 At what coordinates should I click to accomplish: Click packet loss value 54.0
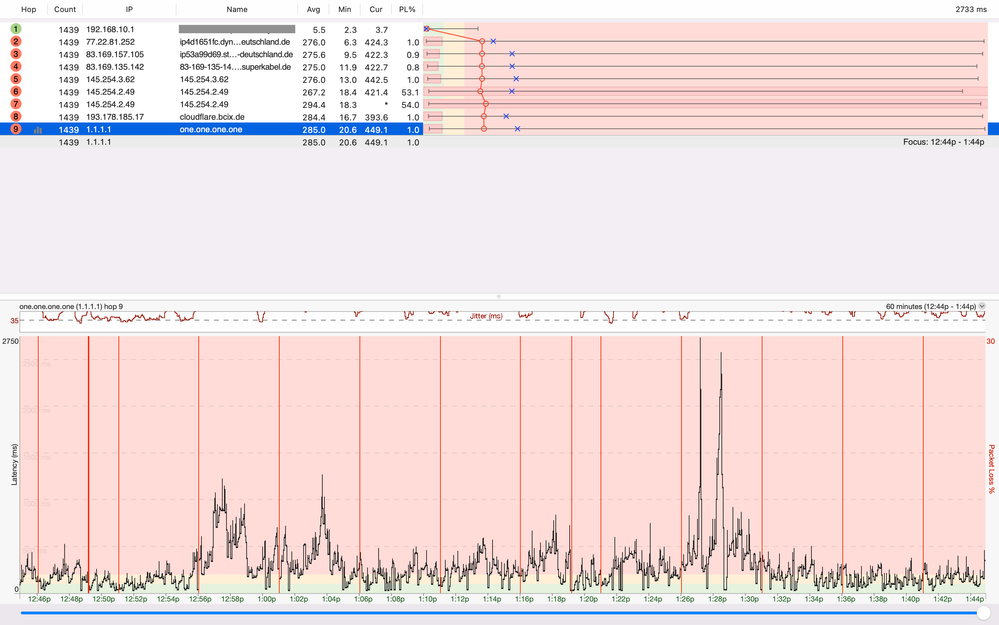410,104
